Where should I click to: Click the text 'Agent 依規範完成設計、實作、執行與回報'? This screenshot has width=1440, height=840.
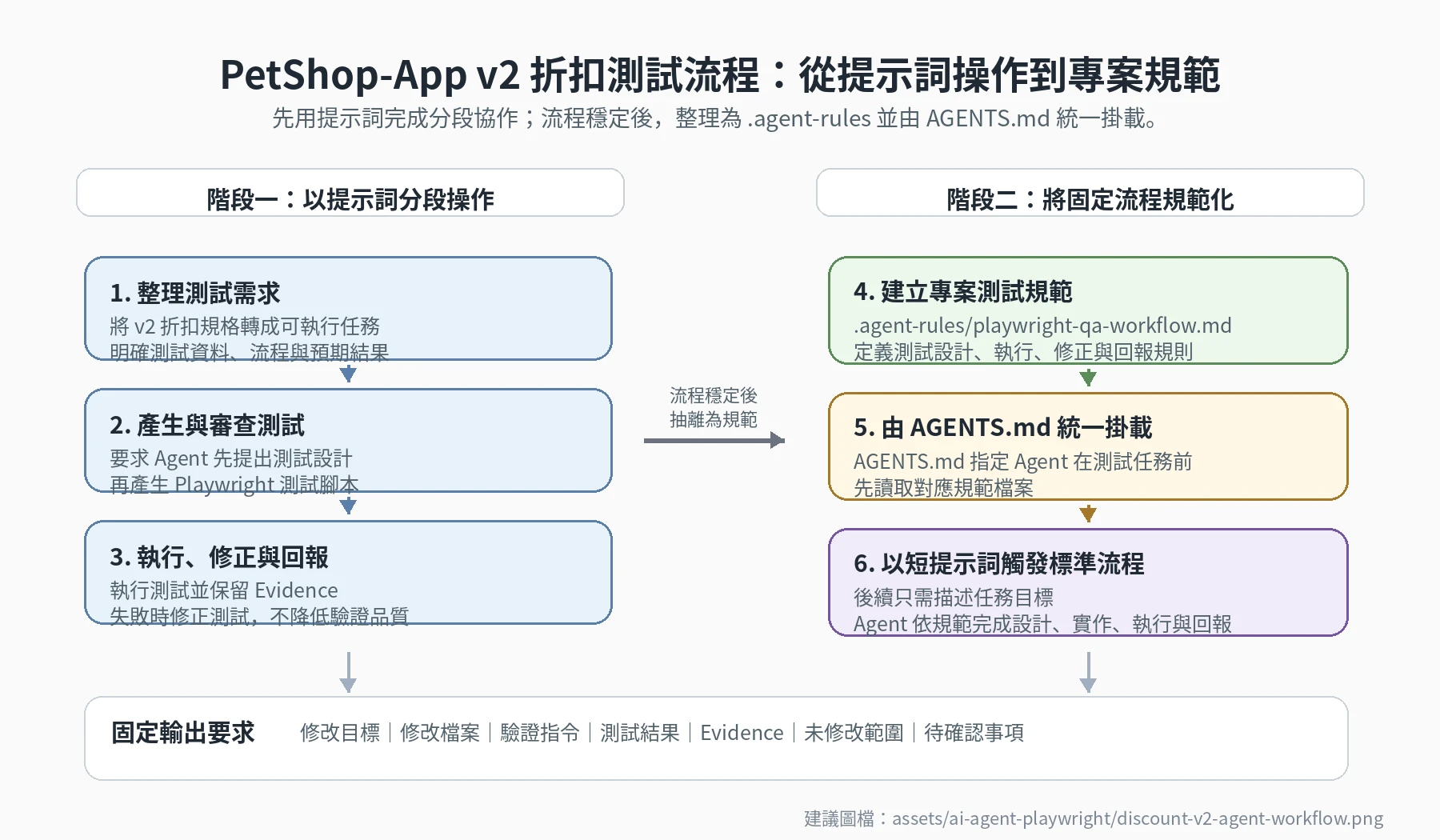click(1042, 623)
